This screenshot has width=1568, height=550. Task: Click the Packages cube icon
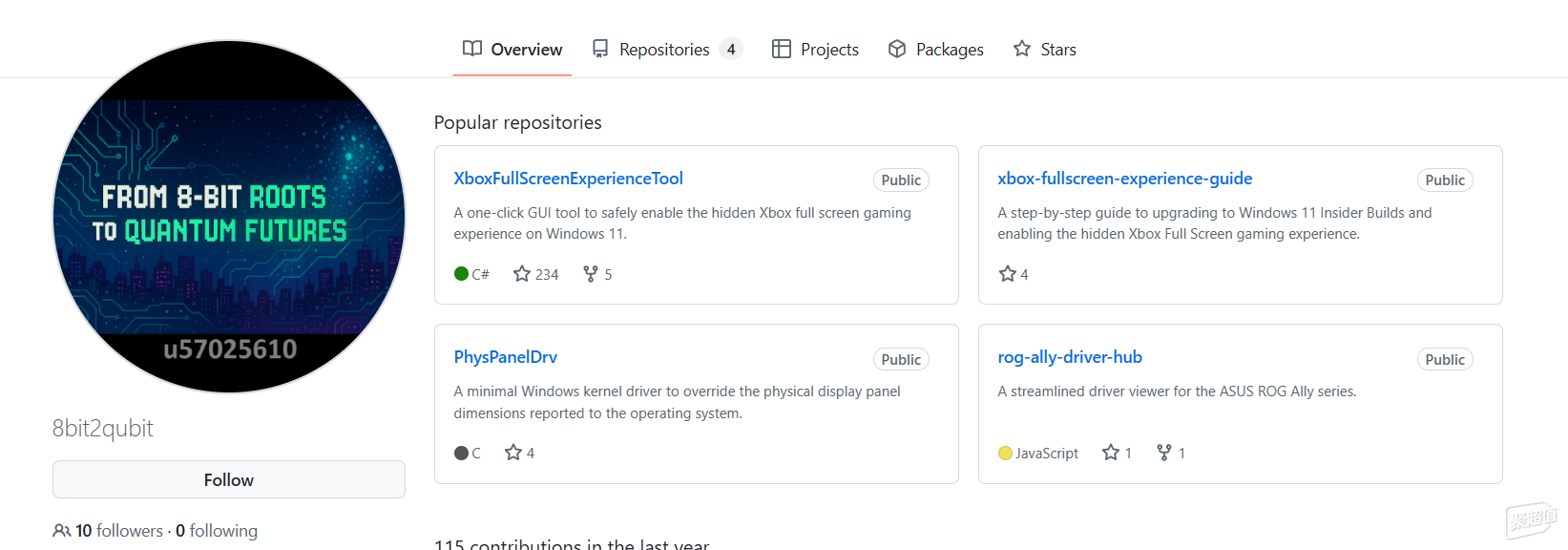(x=897, y=49)
